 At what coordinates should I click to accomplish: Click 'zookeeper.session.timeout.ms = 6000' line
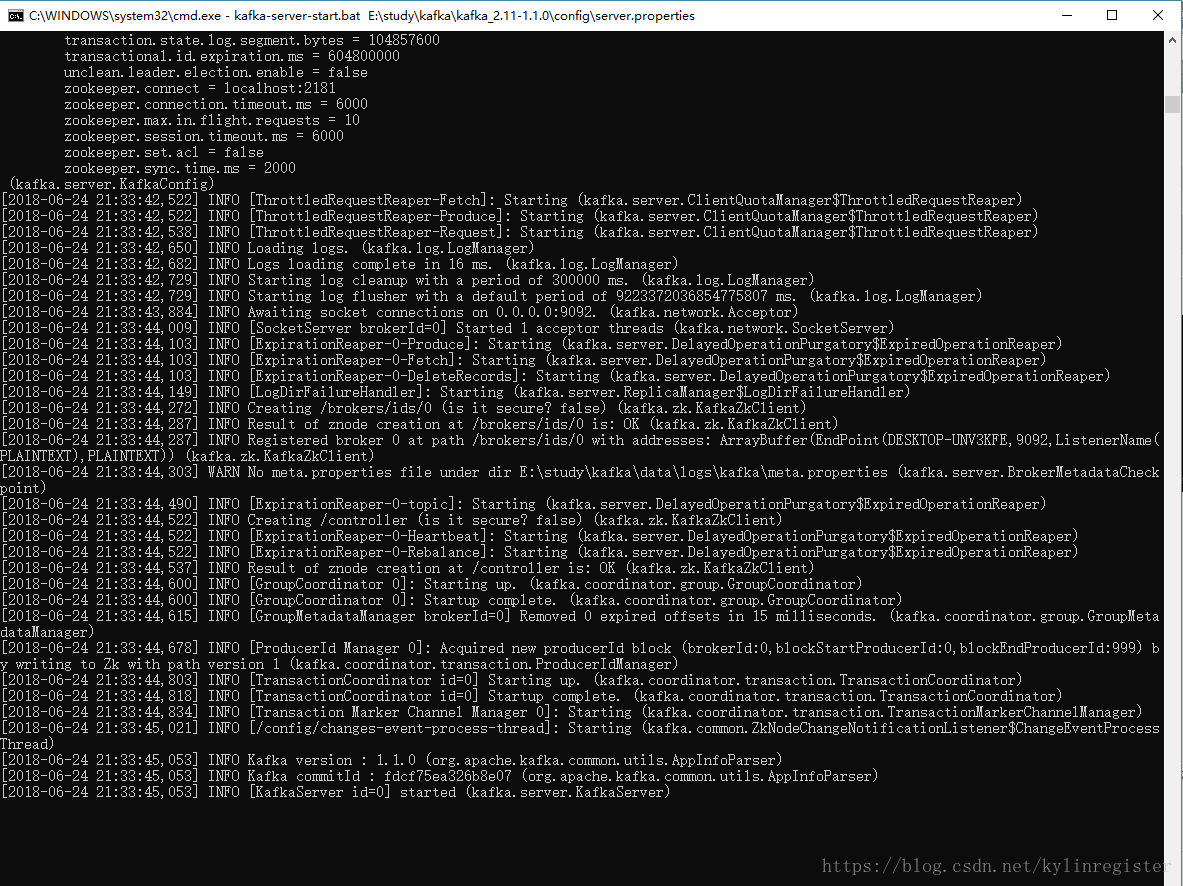point(204,137)
